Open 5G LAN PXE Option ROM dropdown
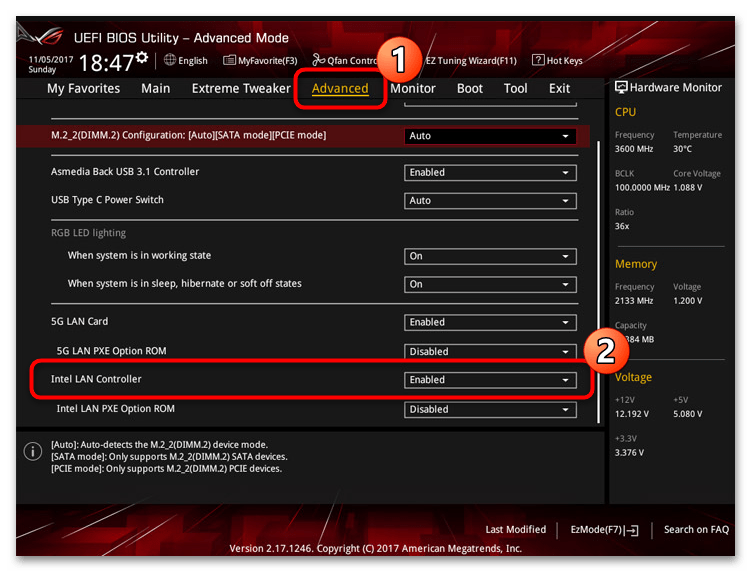Image resolution: width=751 pixels, height=572 pixels. 490,351
